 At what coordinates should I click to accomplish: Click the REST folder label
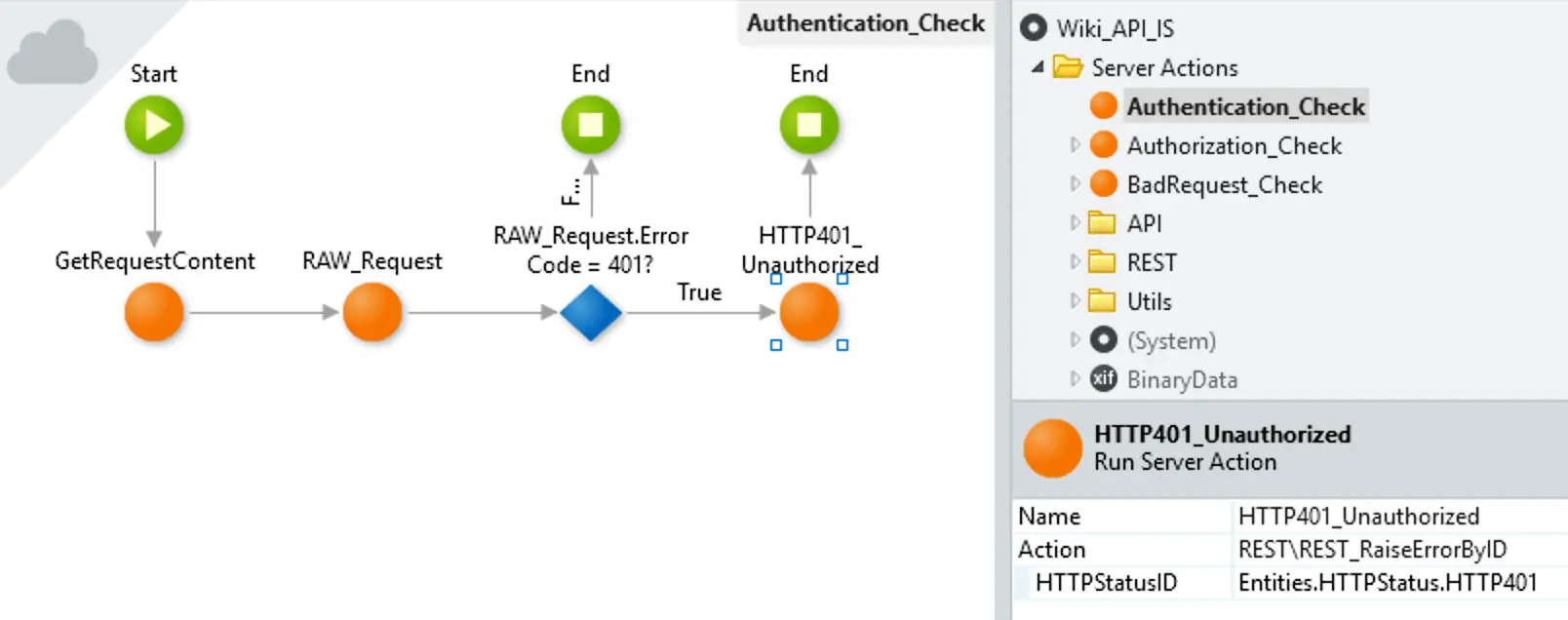[x=1152, y=262]
